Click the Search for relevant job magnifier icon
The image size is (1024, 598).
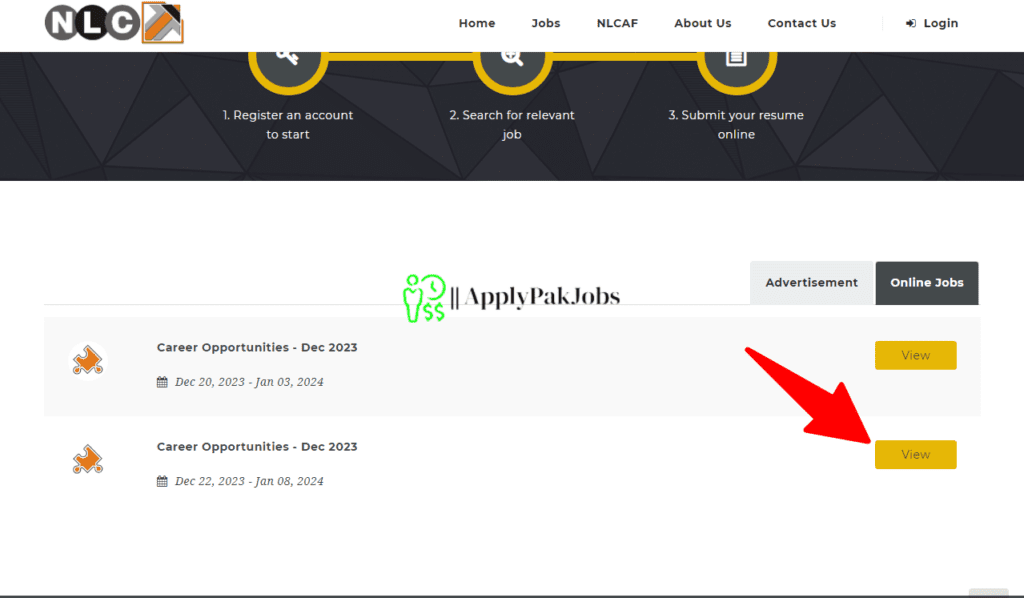[x=512, y=58]
